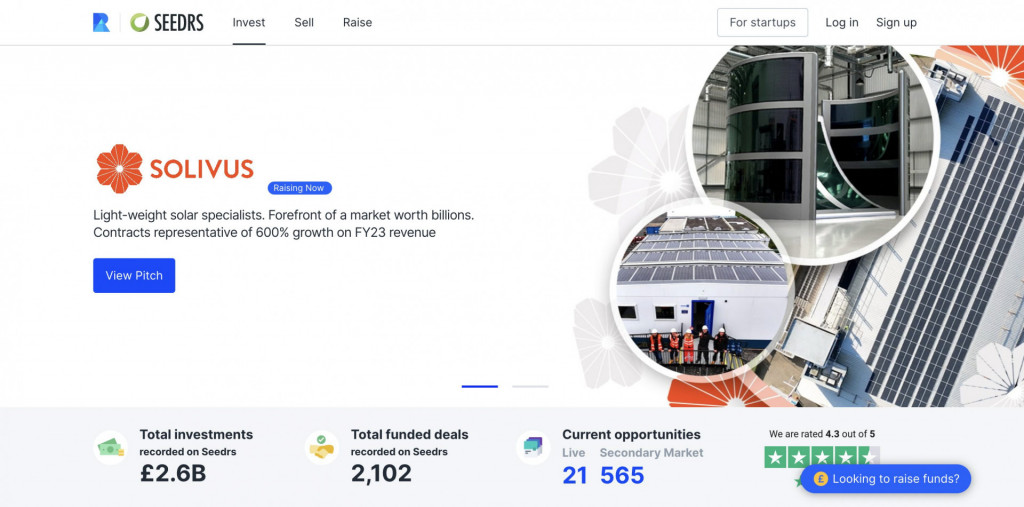Click the Raising Now badge
This screenshot has width=1024, height=507.
tap(299, 188)
